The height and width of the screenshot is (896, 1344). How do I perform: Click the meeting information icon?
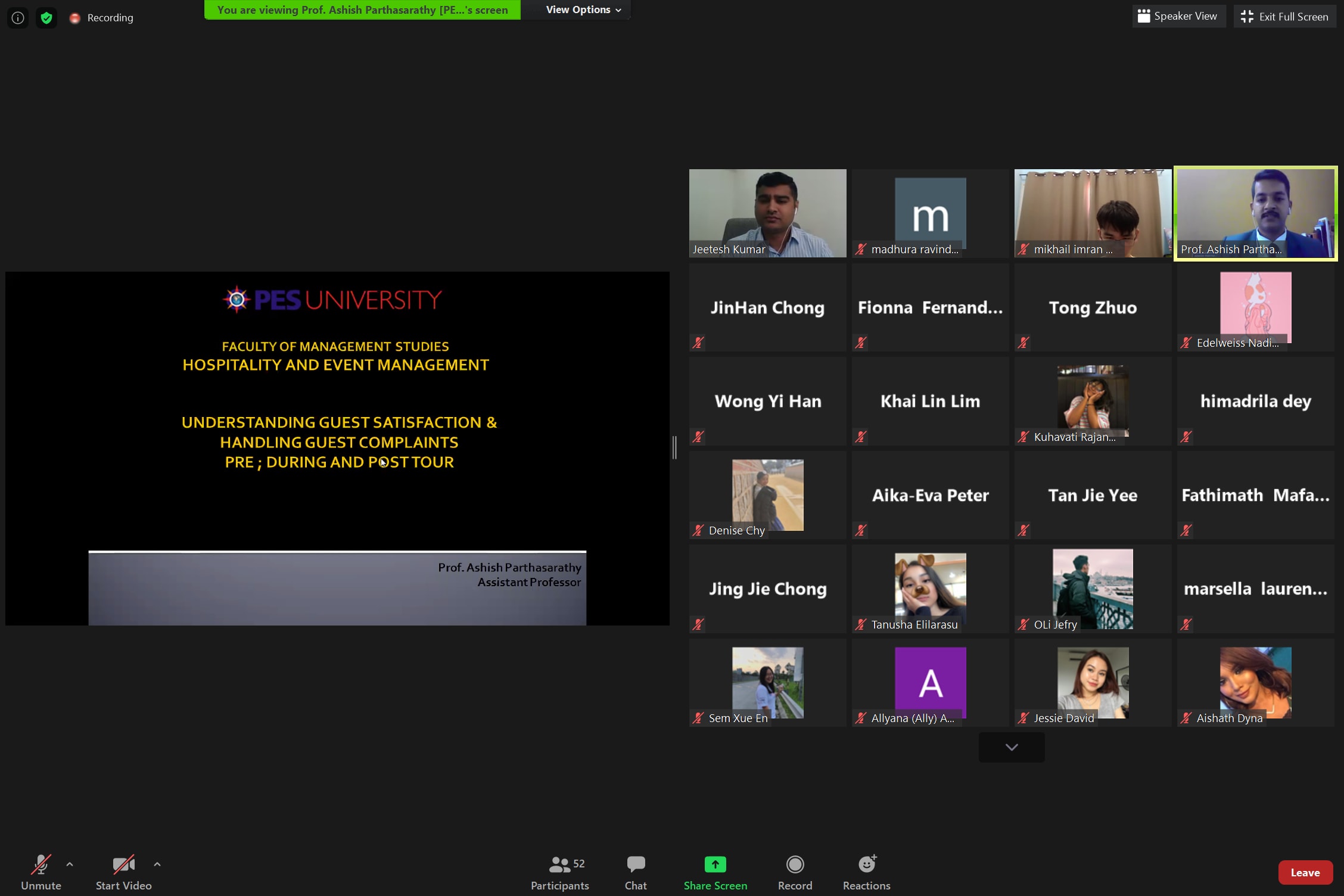(x=17, y=17)
